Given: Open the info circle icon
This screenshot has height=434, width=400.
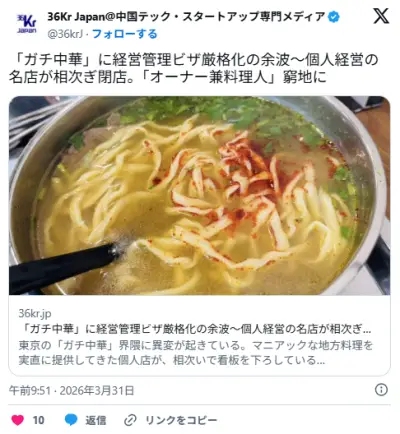Looking at the screenshot, I should 381,390.
